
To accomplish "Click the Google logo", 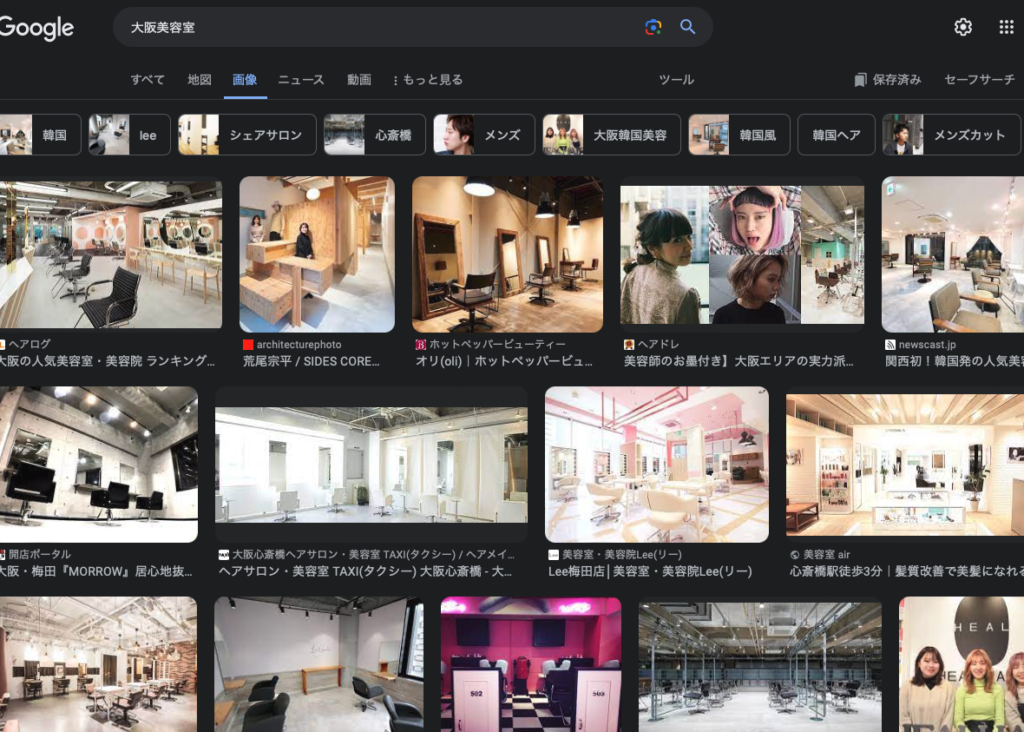I will (x=37, y=28).
